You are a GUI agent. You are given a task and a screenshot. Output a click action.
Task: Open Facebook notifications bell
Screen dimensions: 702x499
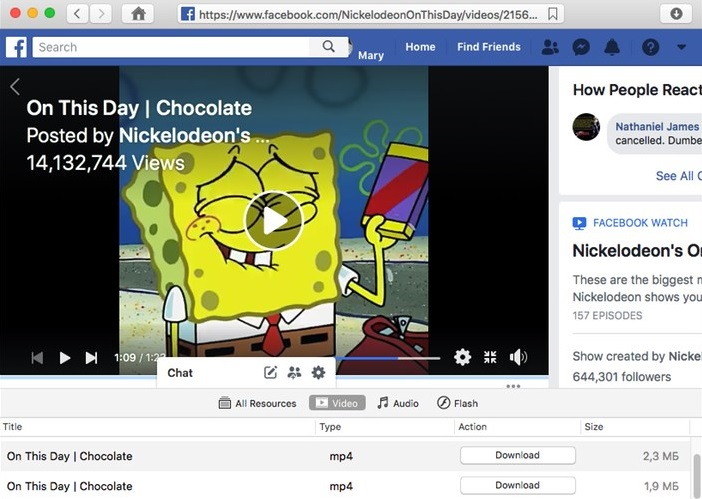[x=613, y=47]
